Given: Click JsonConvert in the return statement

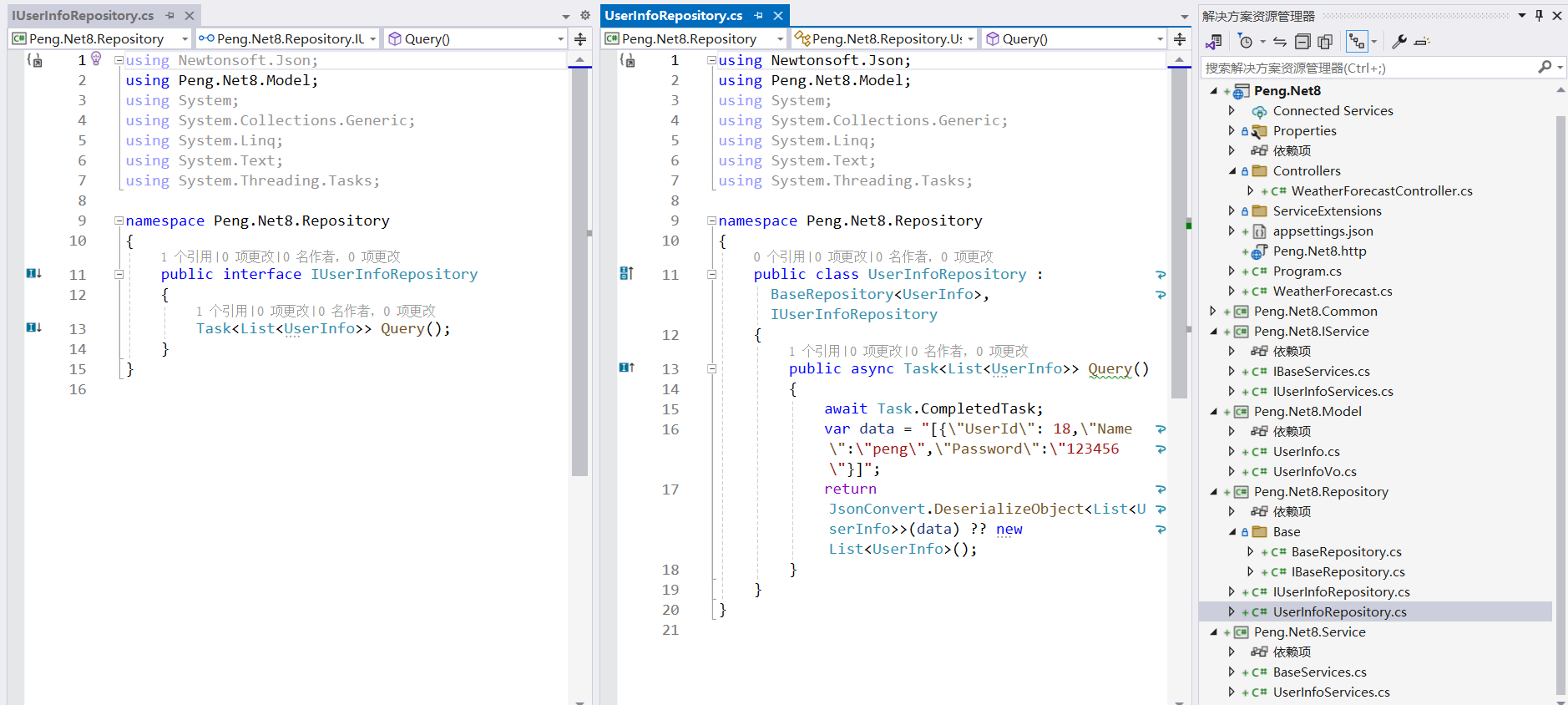Looking at the screenshot, I should pyautogui.click(x=877, y=509).
